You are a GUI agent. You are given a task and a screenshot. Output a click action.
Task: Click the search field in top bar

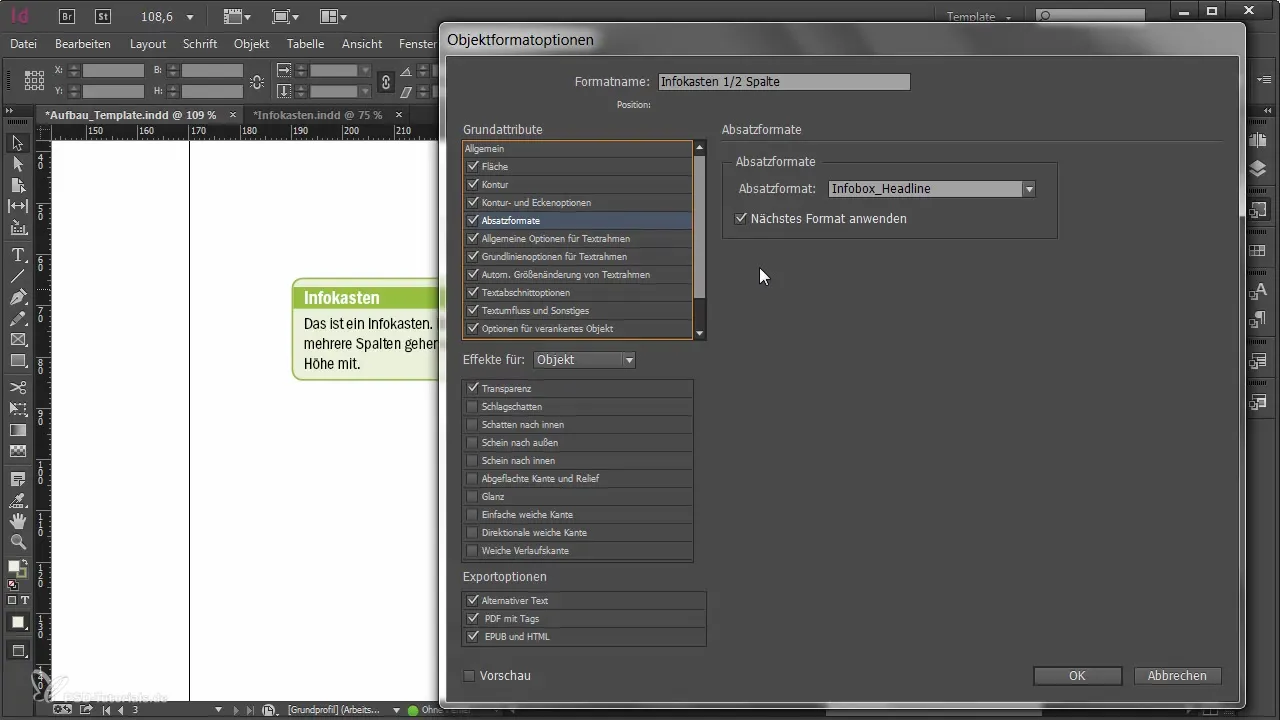point(1091,16)
